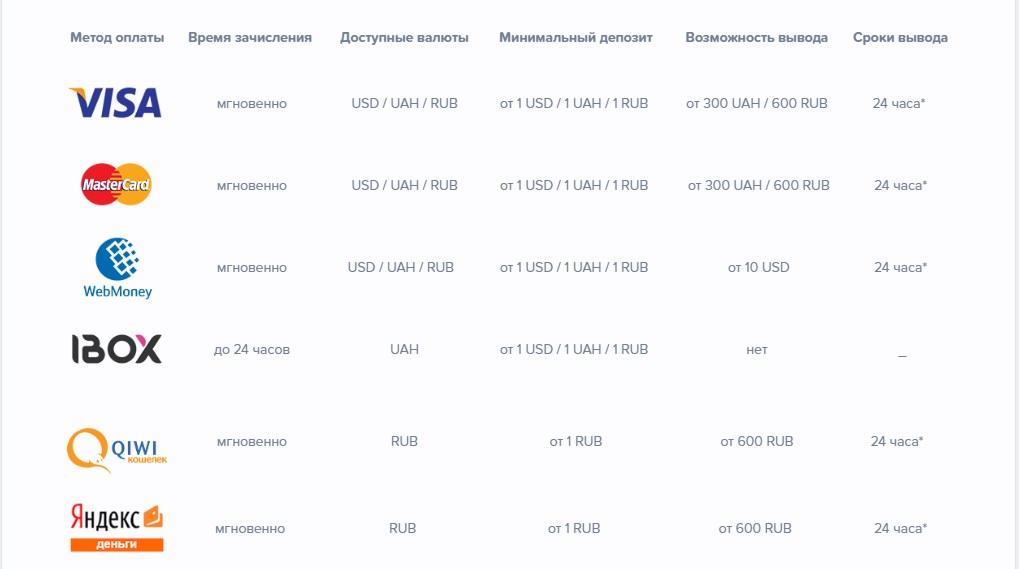Select the 'Сроки вывода' header
Screen dimensions: 1019x569
click(x=900, y=38)
